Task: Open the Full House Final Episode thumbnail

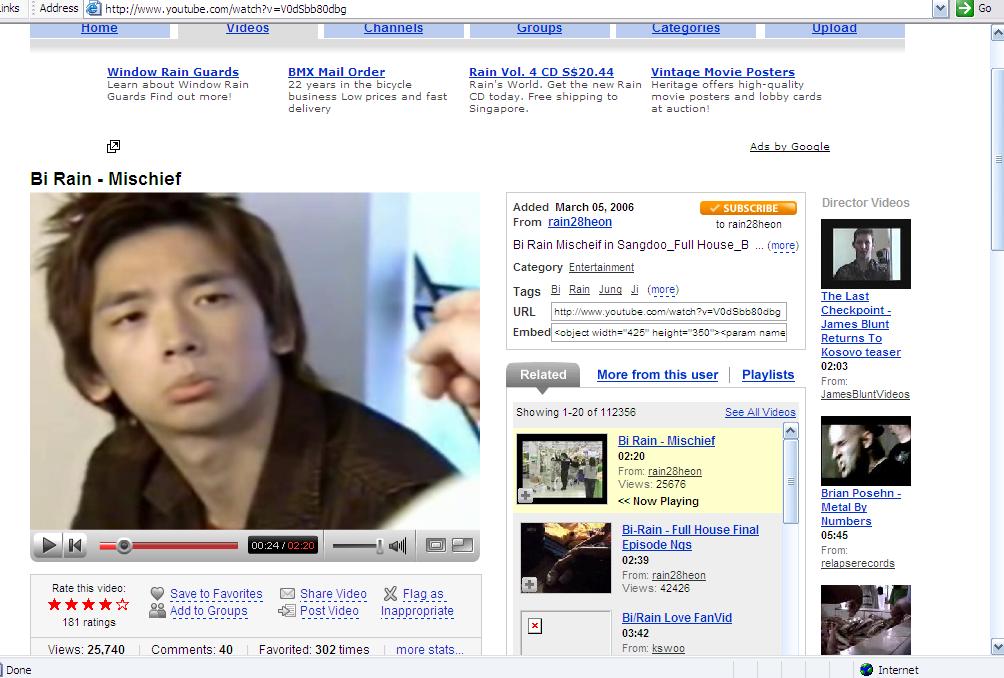Action: click(x=566, y=558)
